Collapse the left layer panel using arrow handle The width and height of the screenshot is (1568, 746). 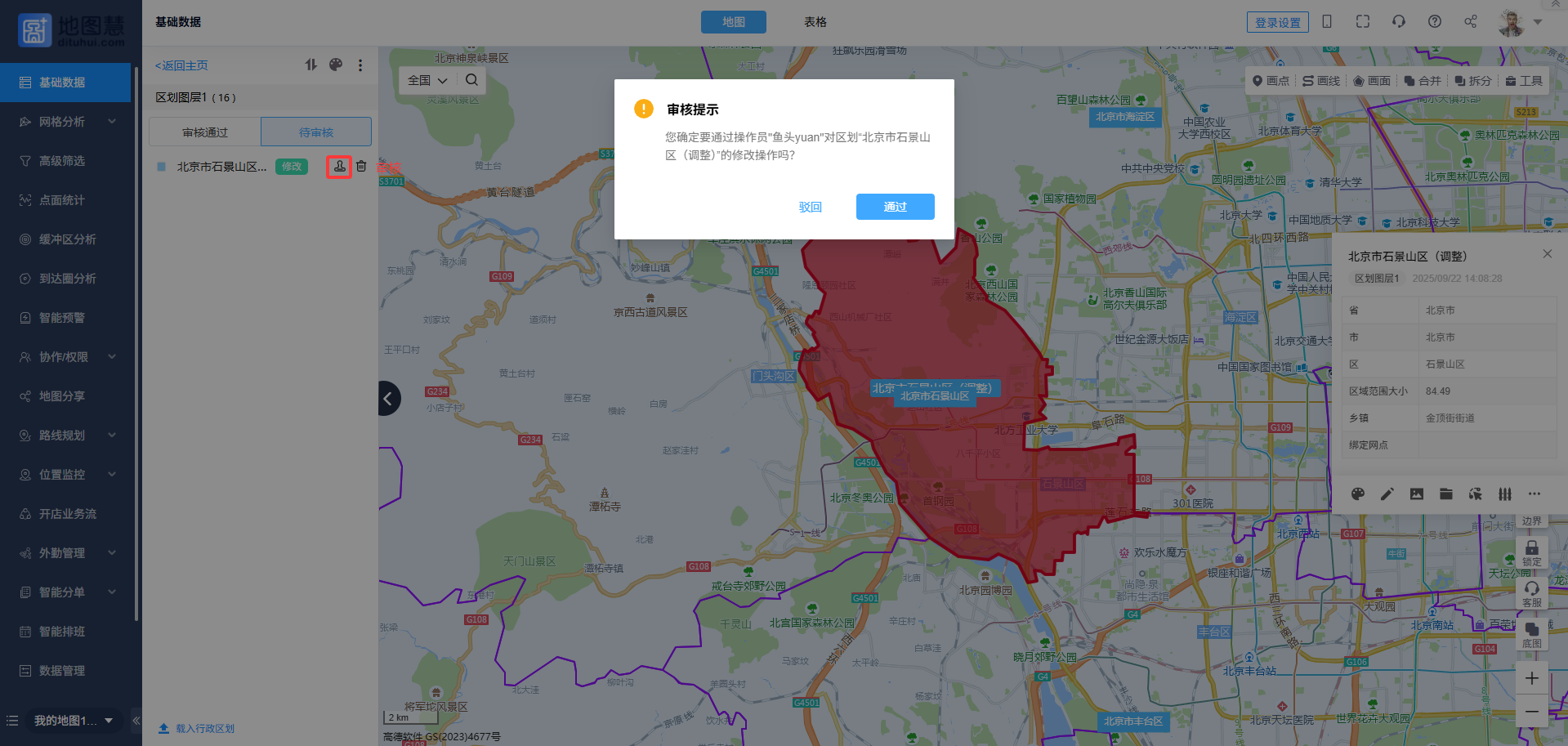coord(389,399)
